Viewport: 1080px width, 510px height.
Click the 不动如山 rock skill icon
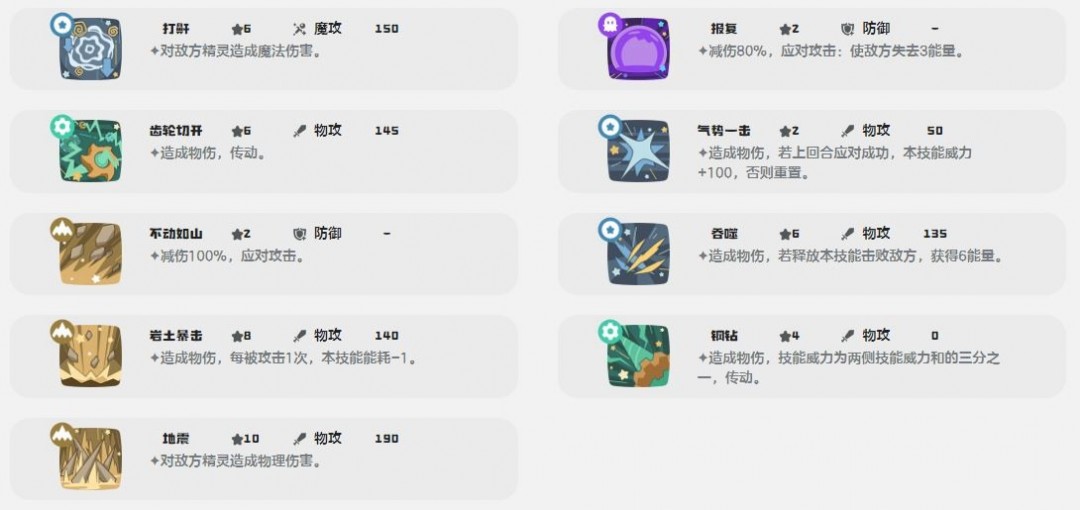point(90,254)
